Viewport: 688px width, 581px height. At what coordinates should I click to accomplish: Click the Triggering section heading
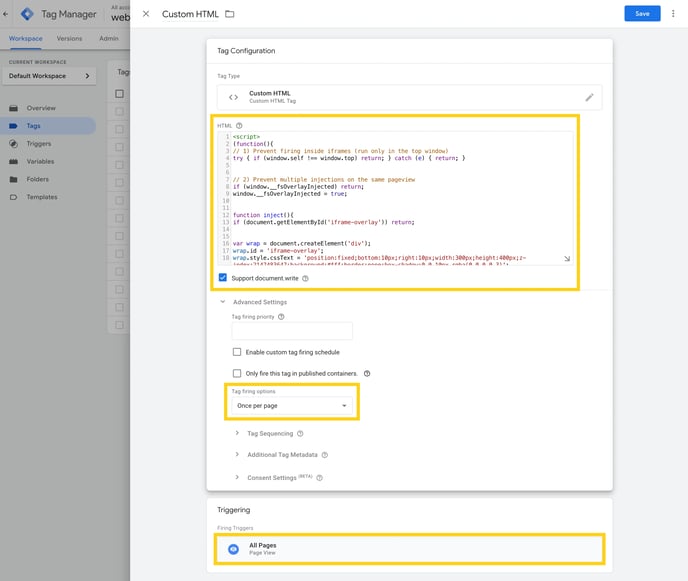tap(233, 510)
